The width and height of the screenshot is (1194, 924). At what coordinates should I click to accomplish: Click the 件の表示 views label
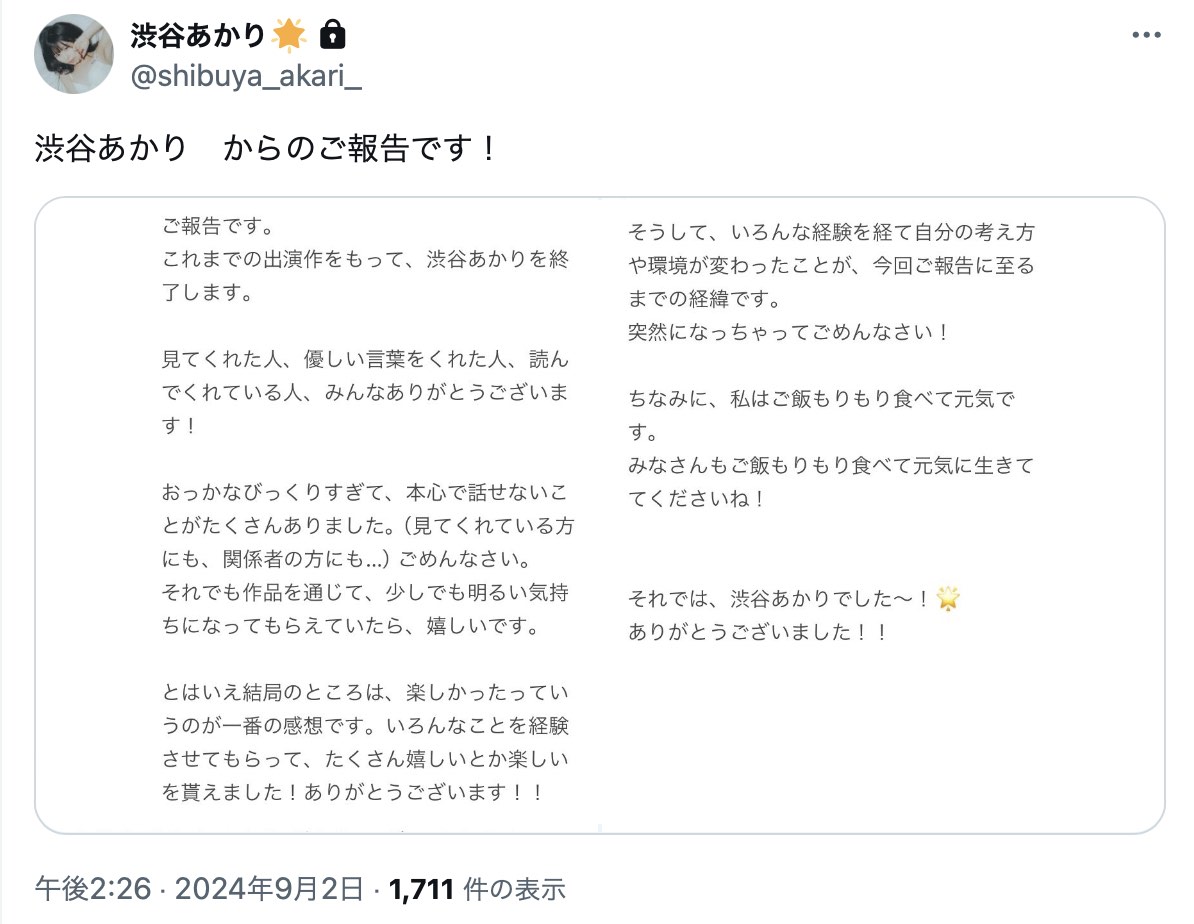515,887
